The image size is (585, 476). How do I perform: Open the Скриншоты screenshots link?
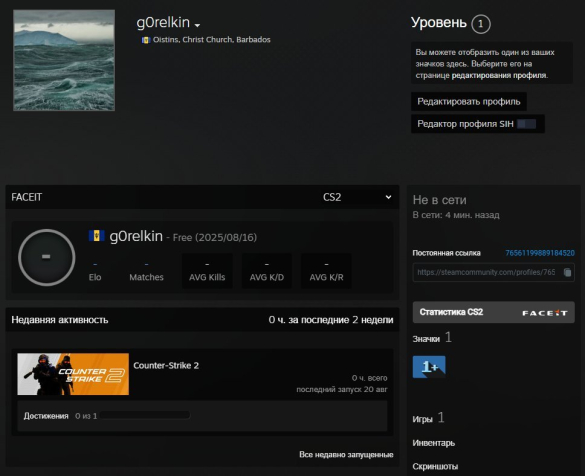[435, 467]
